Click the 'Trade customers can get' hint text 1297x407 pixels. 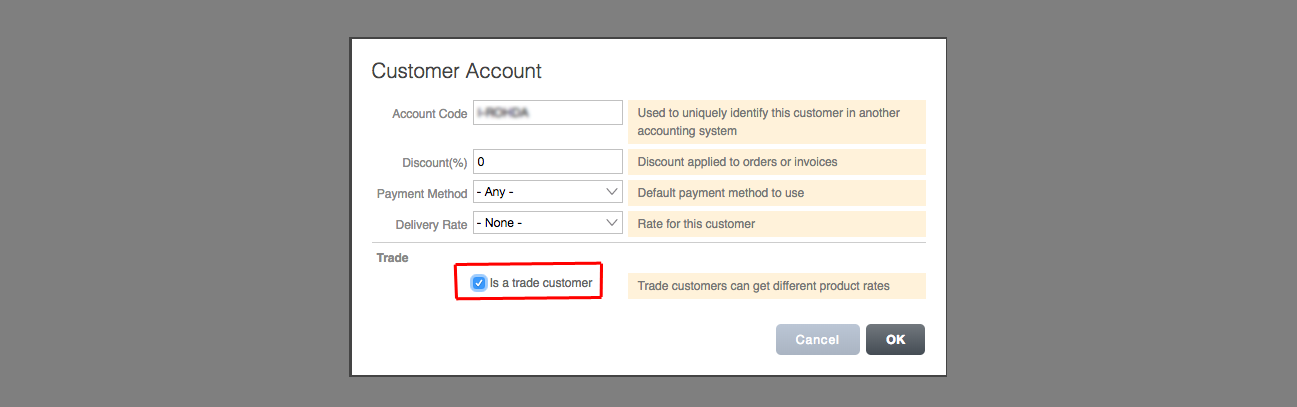763,286
